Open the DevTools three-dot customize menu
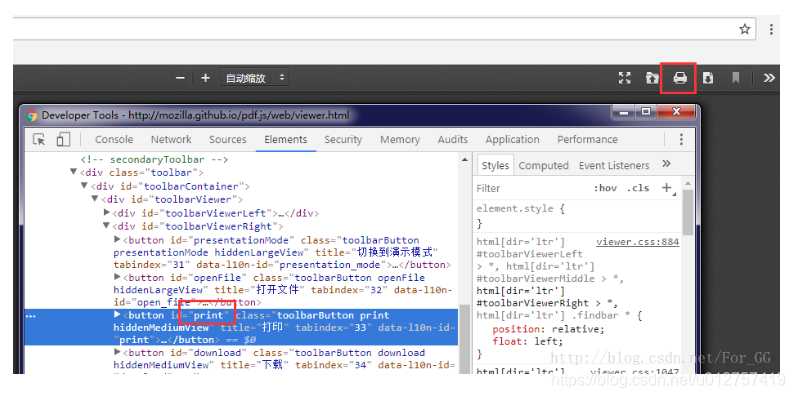The width and height of the screenshot is (795, 398). [681, 139]
